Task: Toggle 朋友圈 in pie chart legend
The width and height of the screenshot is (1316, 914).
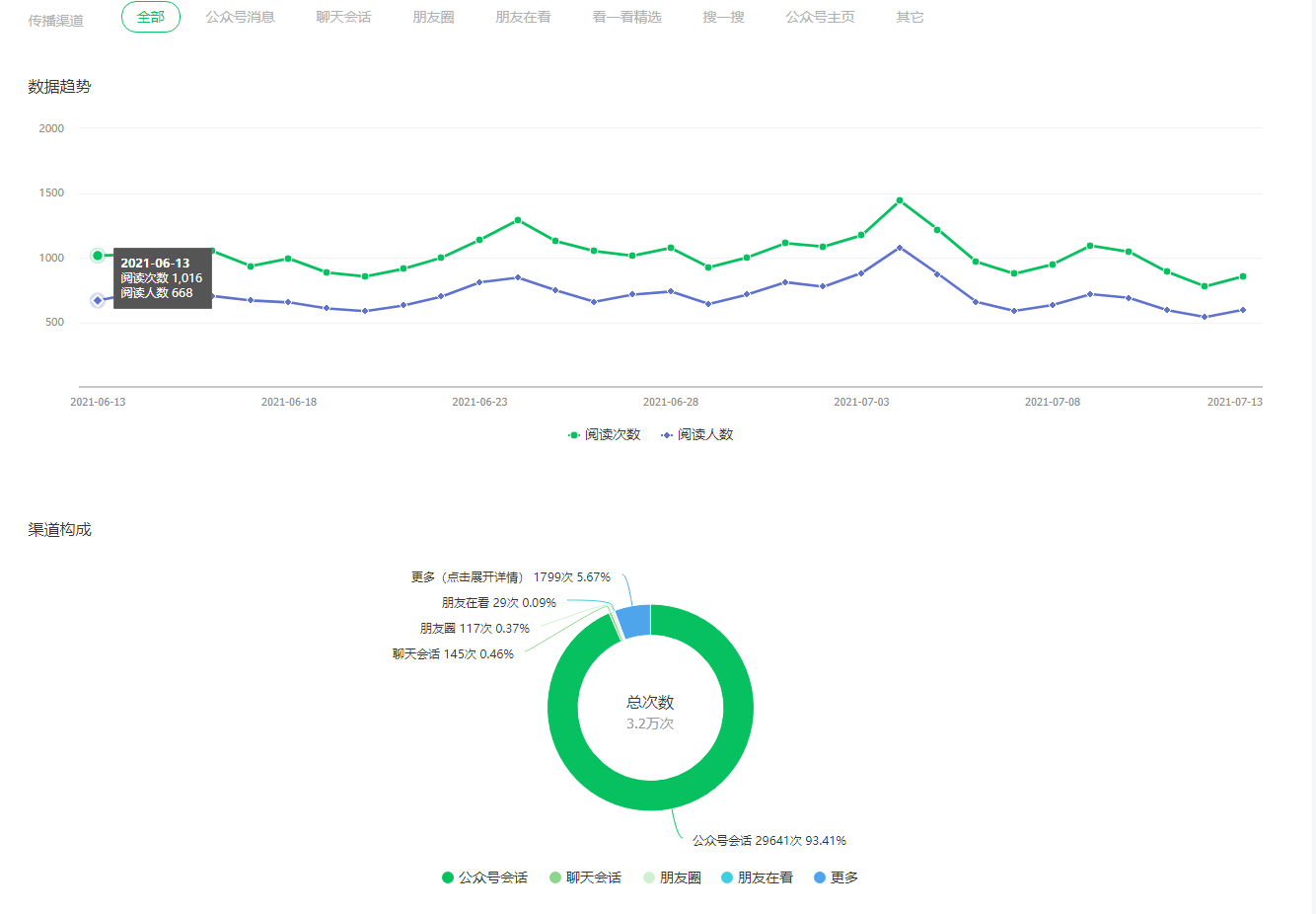Action: [672, 877]
